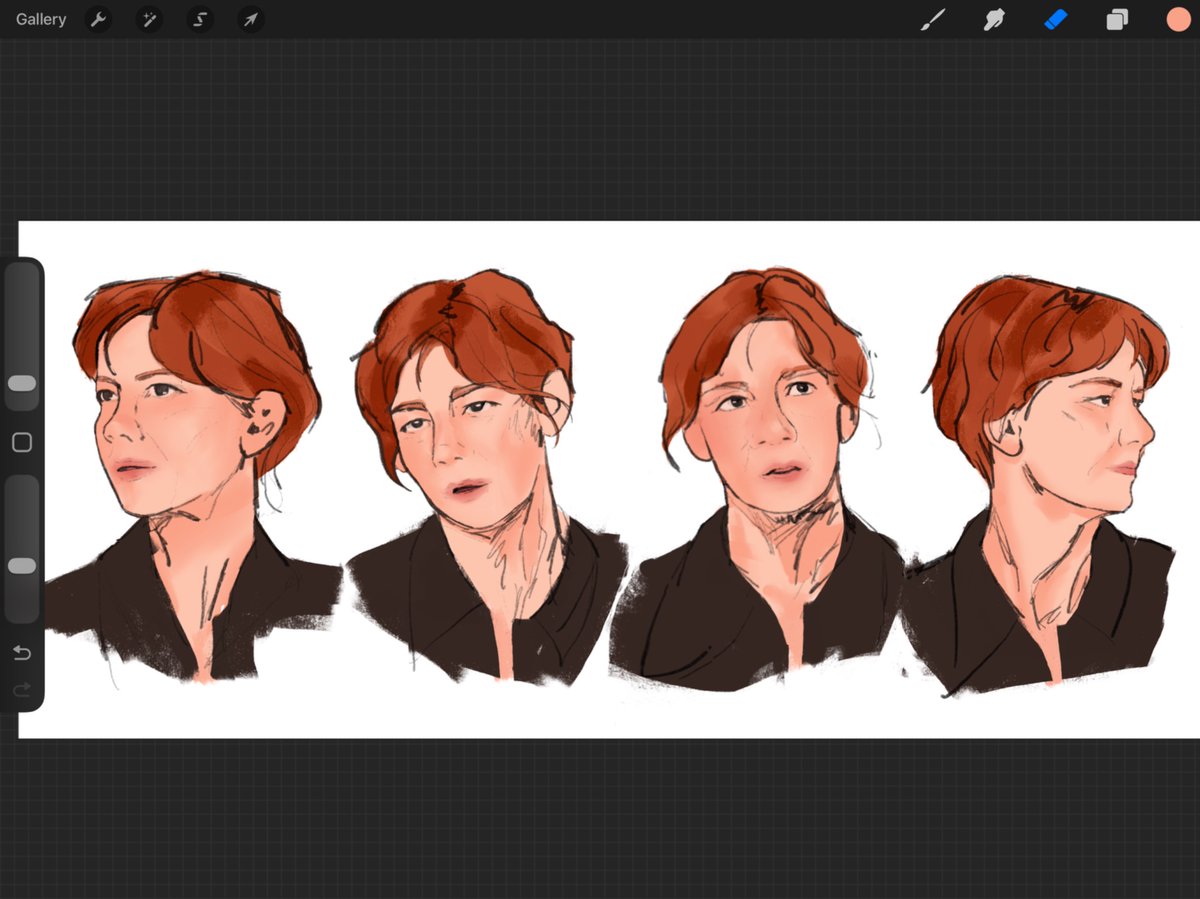Viewport: 1200px width, 899px height.
Task: Click the brush size slider handle
Action: pos(22,383)
